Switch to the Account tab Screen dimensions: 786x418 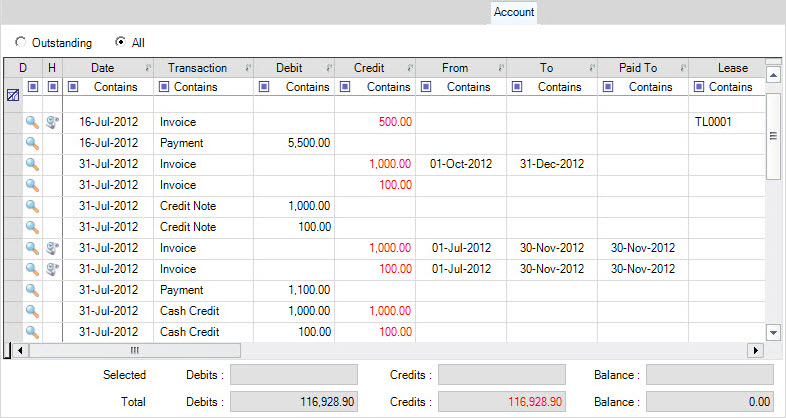coord(514,12)
